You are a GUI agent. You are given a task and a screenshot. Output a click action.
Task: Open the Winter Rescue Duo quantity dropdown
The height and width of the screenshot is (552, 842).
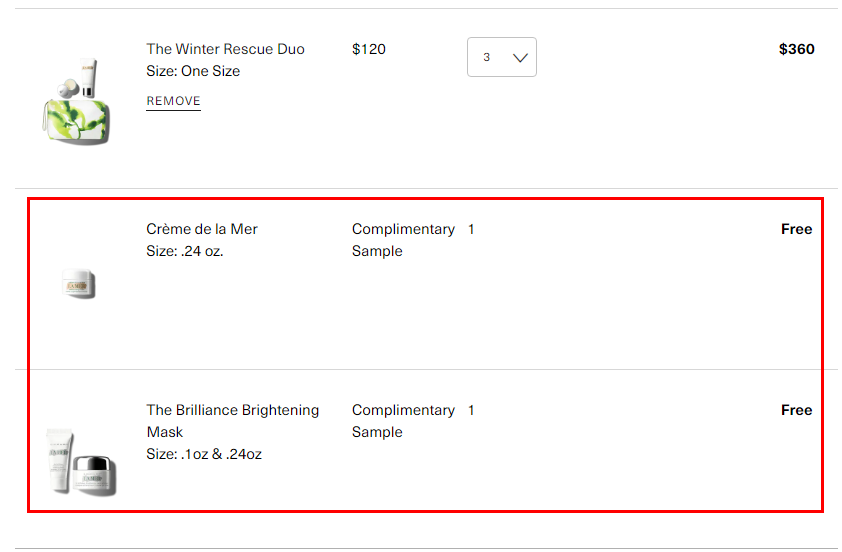point(502,57)
